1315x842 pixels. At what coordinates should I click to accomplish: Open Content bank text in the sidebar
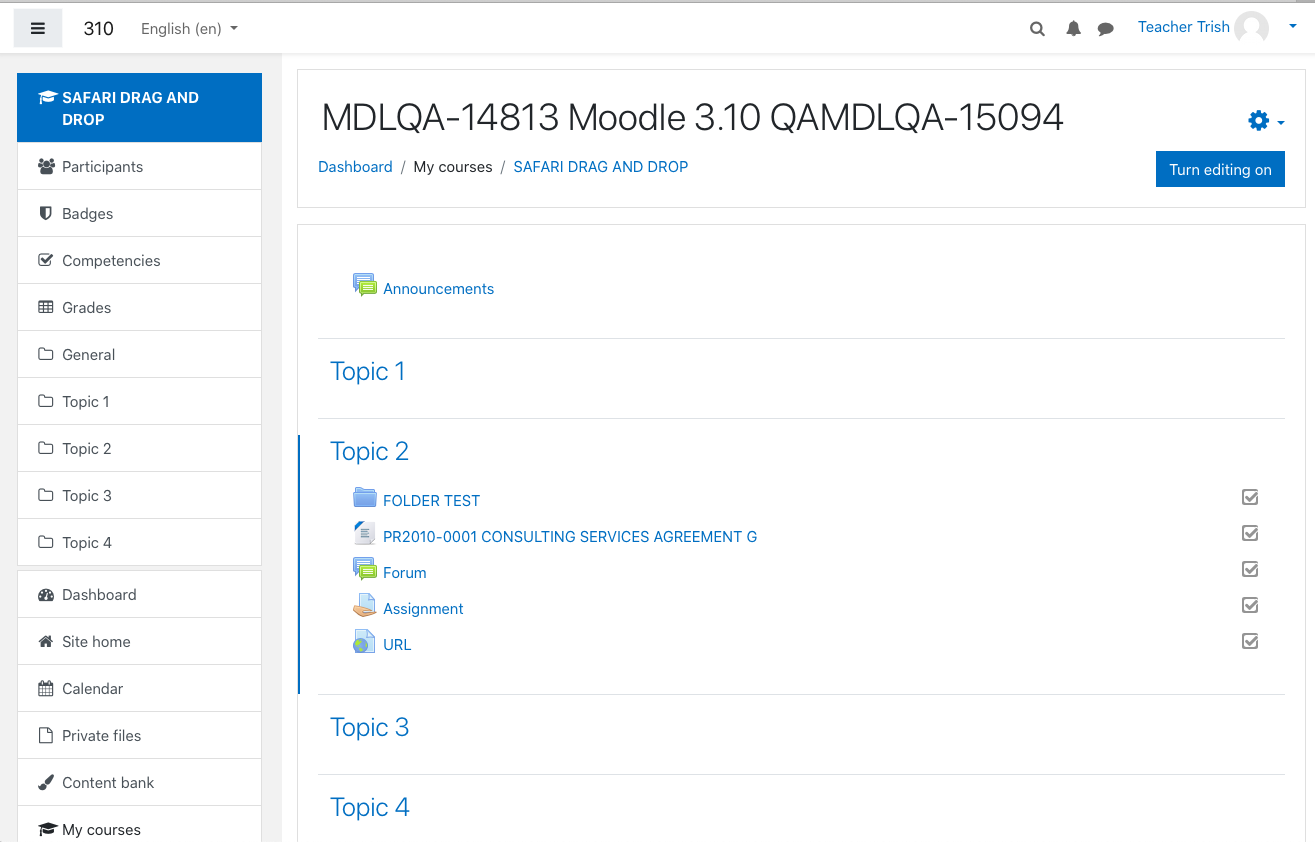click(108, 782)
